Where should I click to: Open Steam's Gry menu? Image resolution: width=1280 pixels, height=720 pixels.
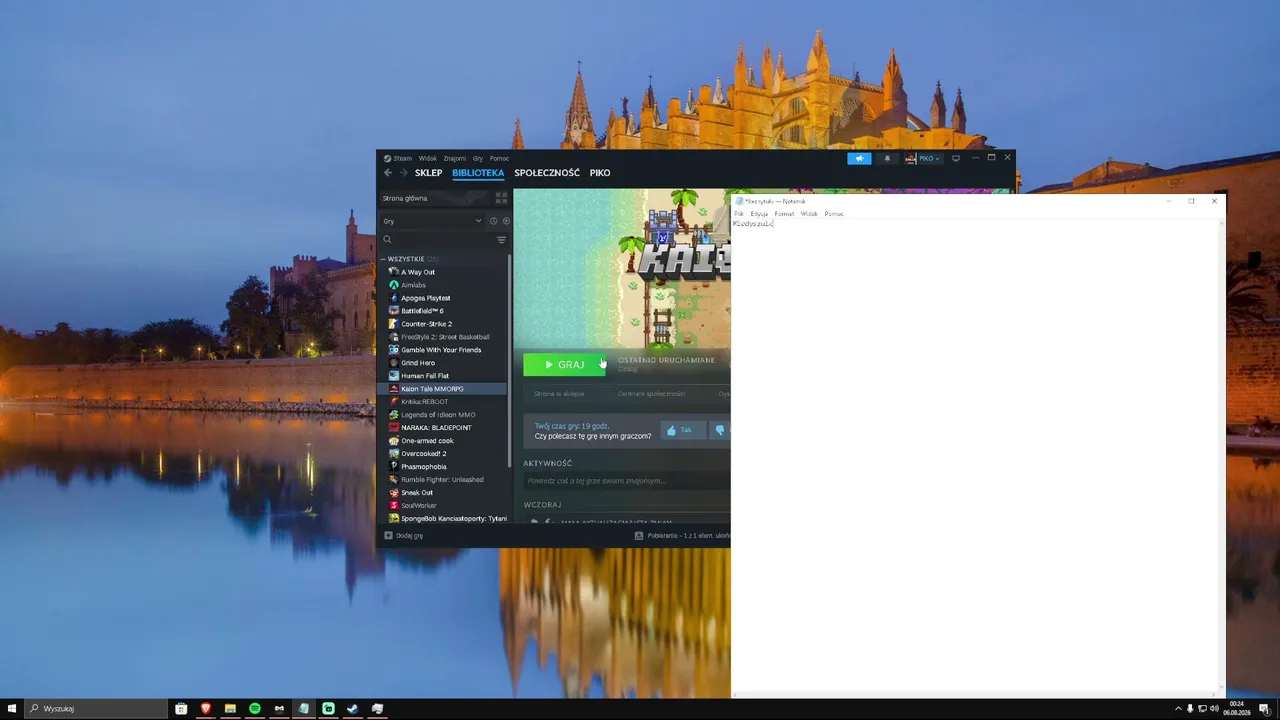(478, 158)
